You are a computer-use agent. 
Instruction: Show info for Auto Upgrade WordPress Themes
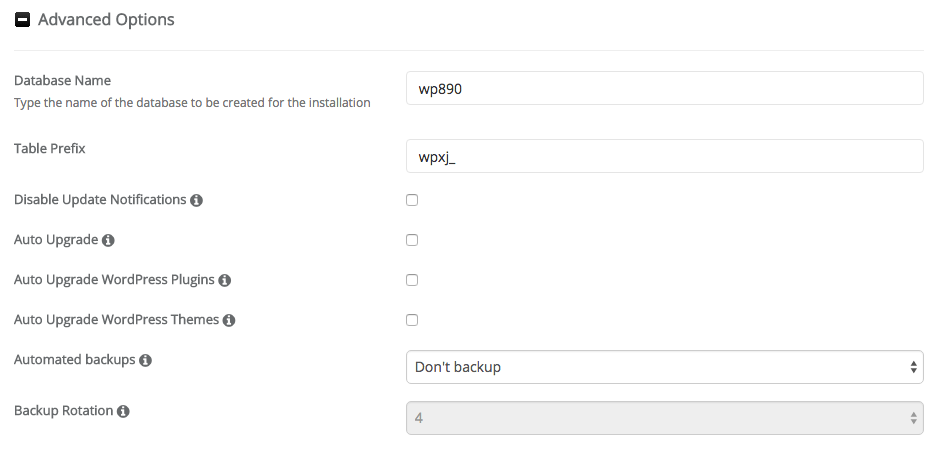[229, 320]
